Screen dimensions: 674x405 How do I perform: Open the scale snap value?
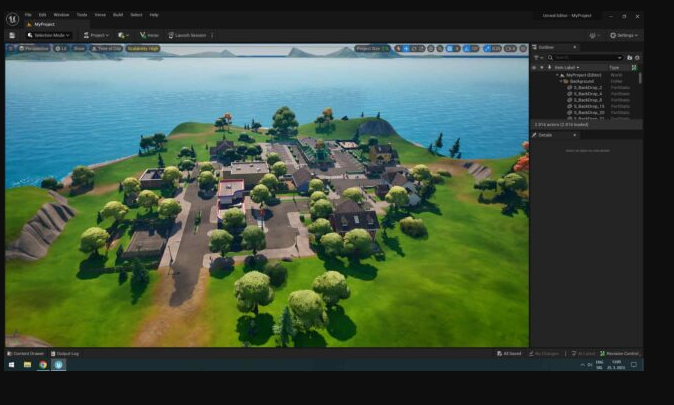pyautogui.click(x=496, y=49)
